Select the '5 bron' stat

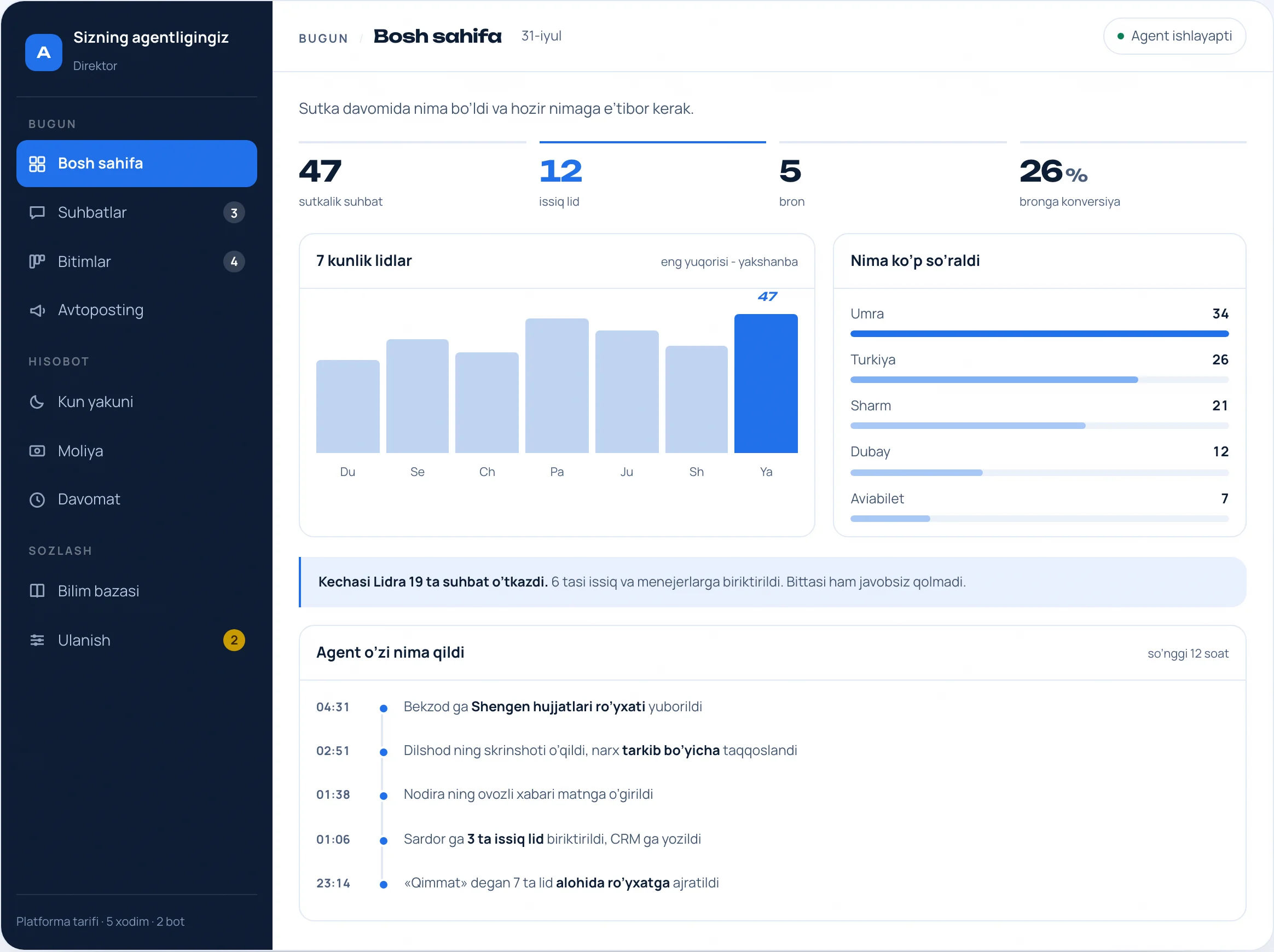click(893, 176)
